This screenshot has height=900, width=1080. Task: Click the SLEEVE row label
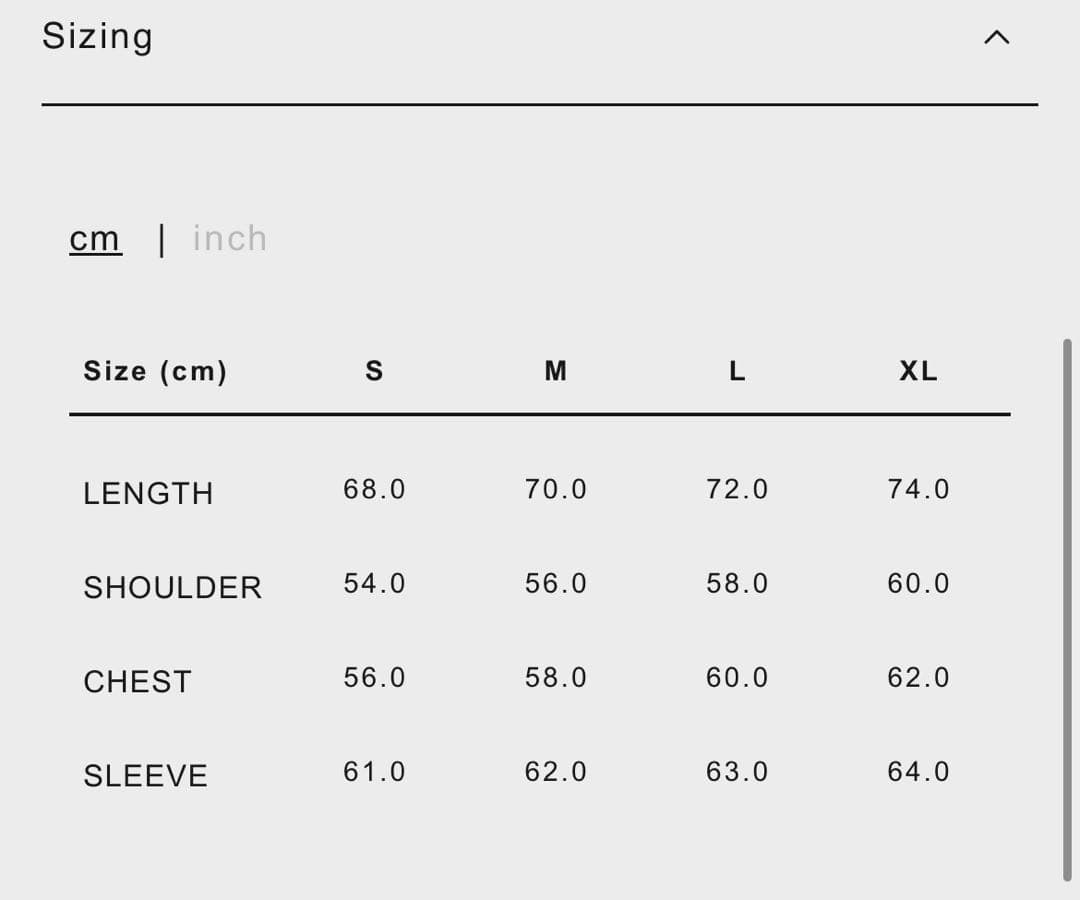[x=145, y=776]
